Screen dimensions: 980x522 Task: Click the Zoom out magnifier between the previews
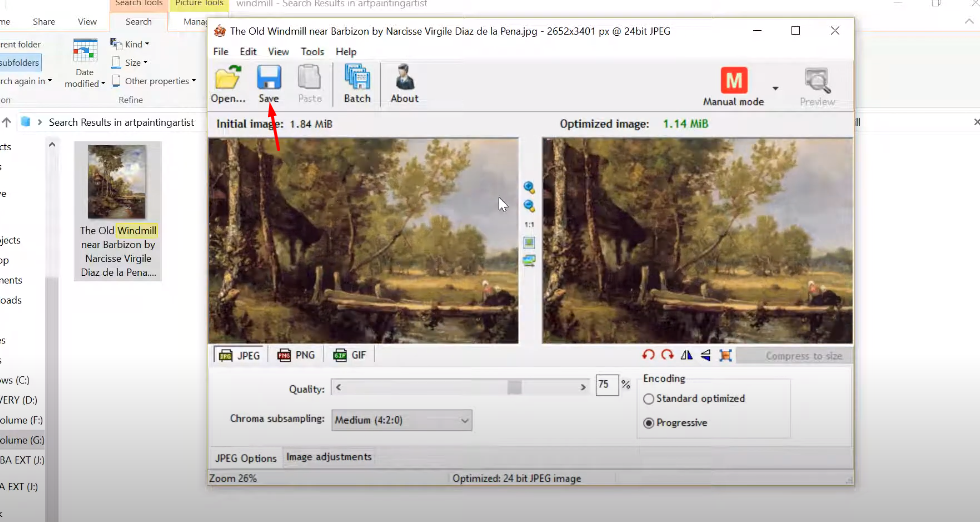[529, 206]
